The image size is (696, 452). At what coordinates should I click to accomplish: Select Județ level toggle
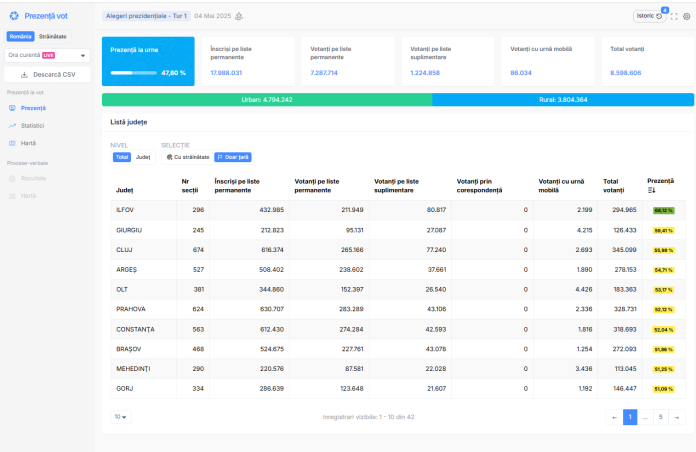click(143, 157)
